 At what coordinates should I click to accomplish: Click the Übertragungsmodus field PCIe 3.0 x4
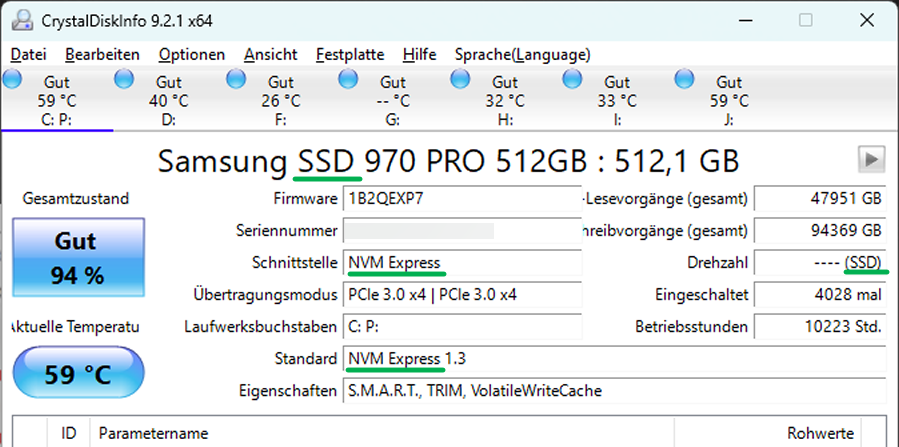462,295
